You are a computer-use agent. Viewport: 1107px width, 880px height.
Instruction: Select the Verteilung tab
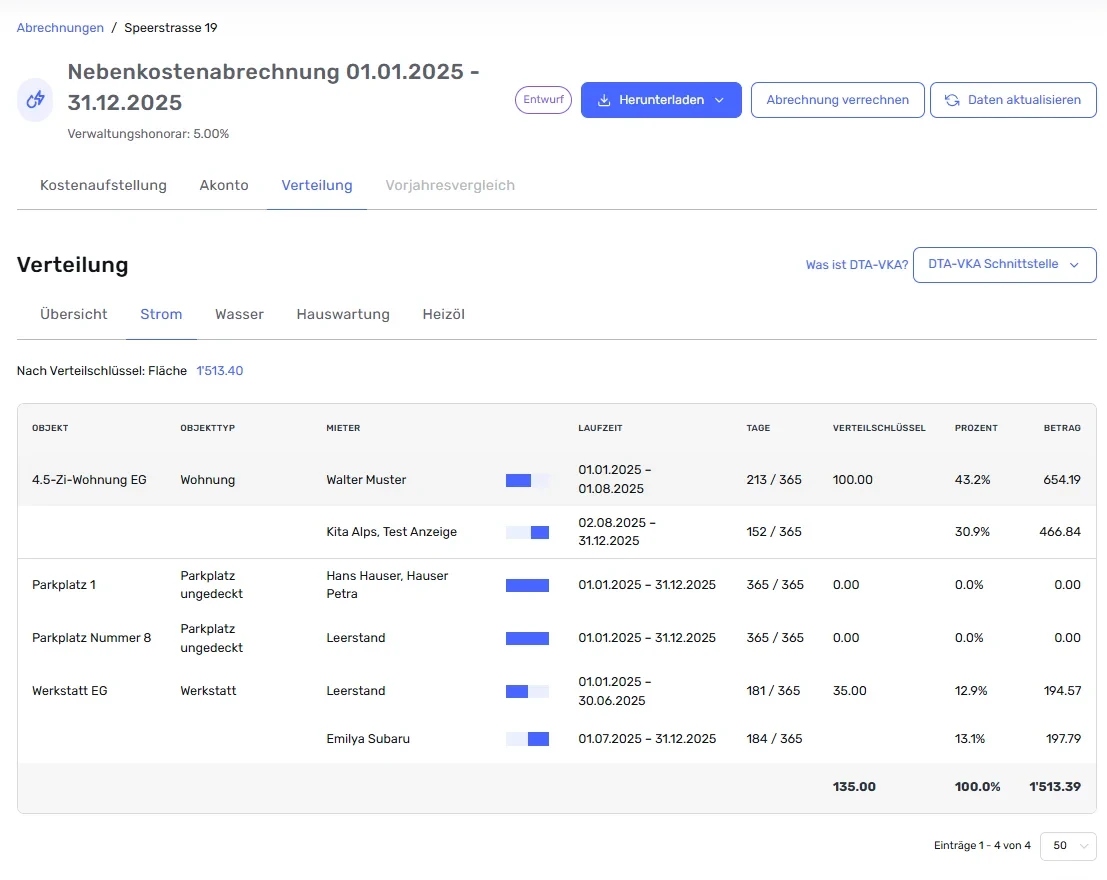[317, 185]
